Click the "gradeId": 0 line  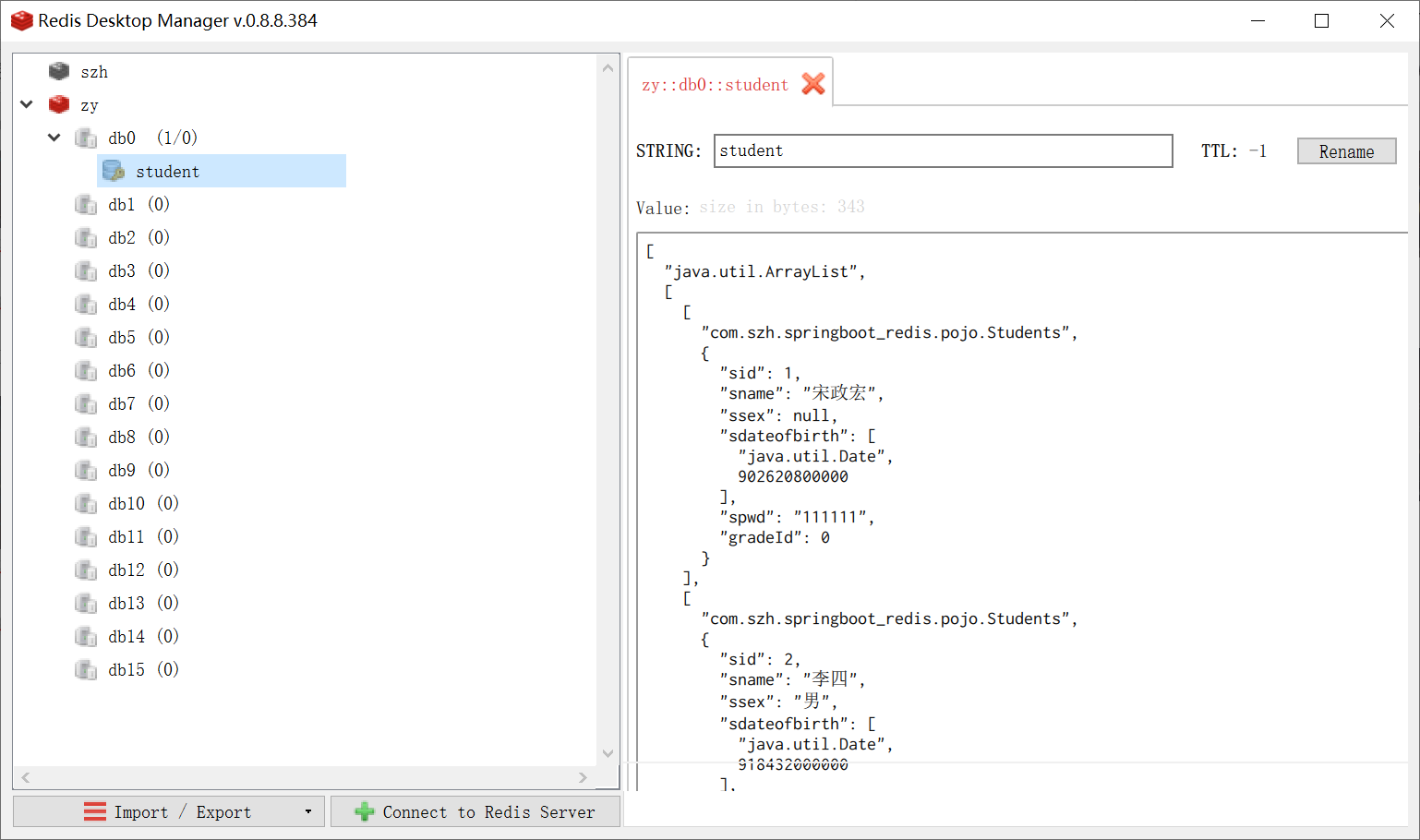click(775, 537)
